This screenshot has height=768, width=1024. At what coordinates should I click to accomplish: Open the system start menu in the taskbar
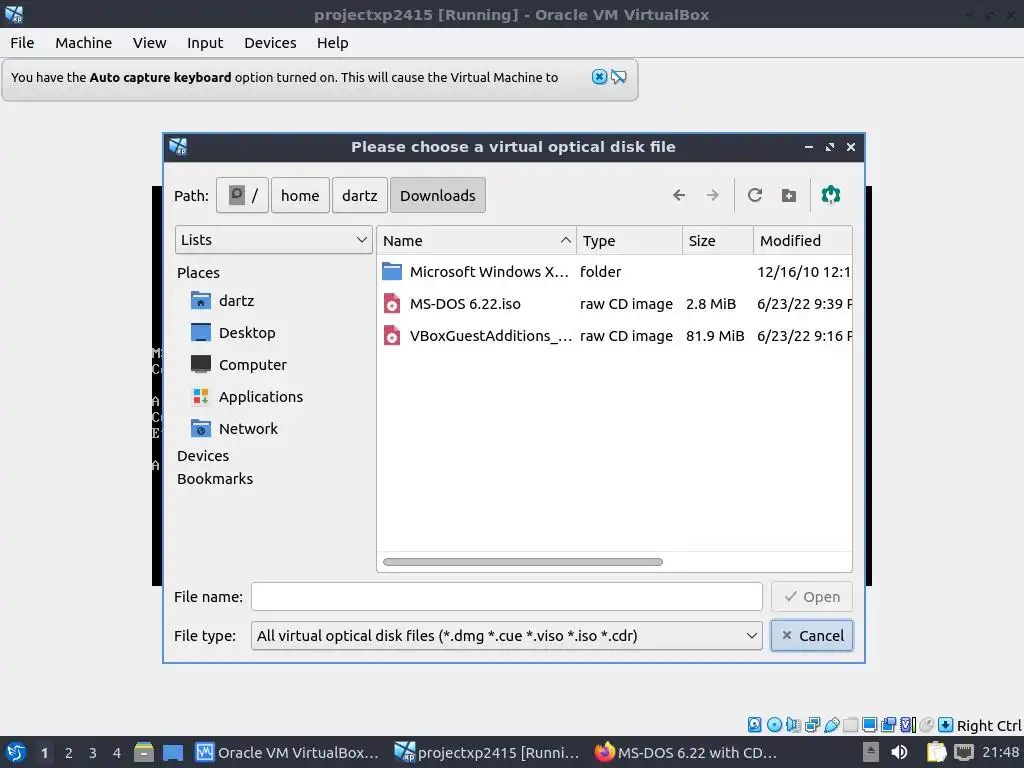[x=16, y=752]
